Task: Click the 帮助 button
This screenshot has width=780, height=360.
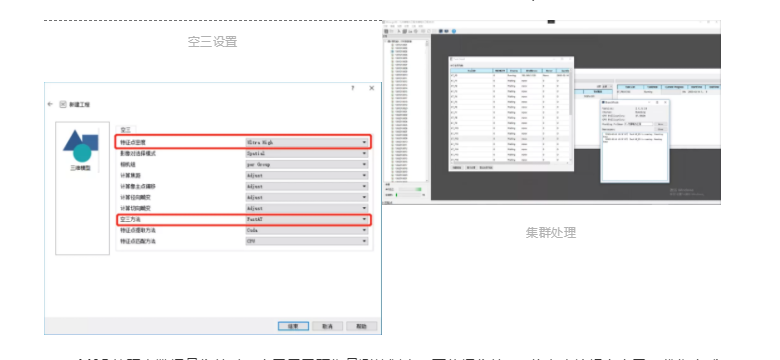Action: pyautogui.click(x=362, y=327)
